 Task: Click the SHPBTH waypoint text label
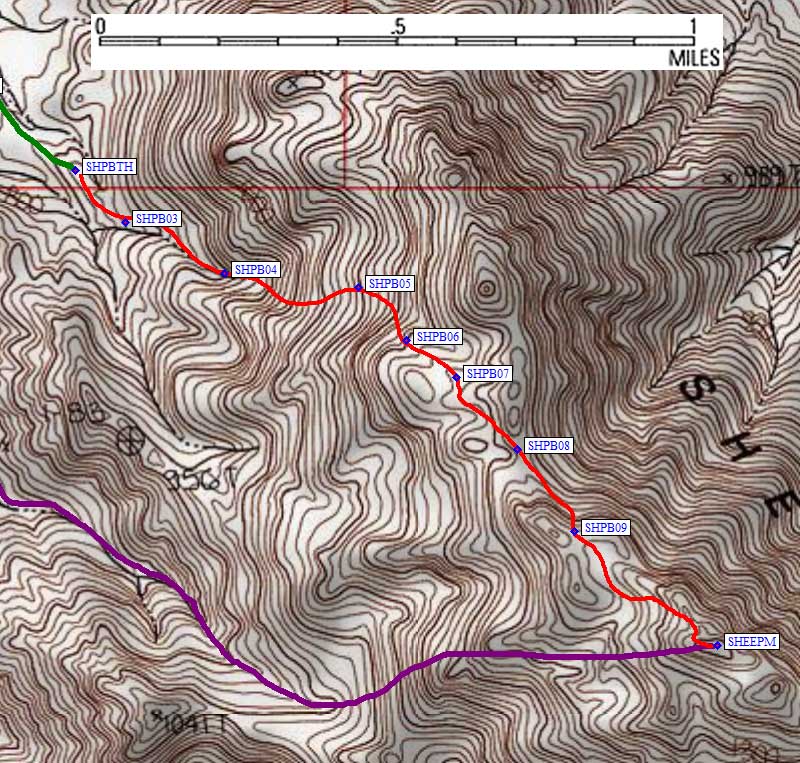(x=109, y=166)
